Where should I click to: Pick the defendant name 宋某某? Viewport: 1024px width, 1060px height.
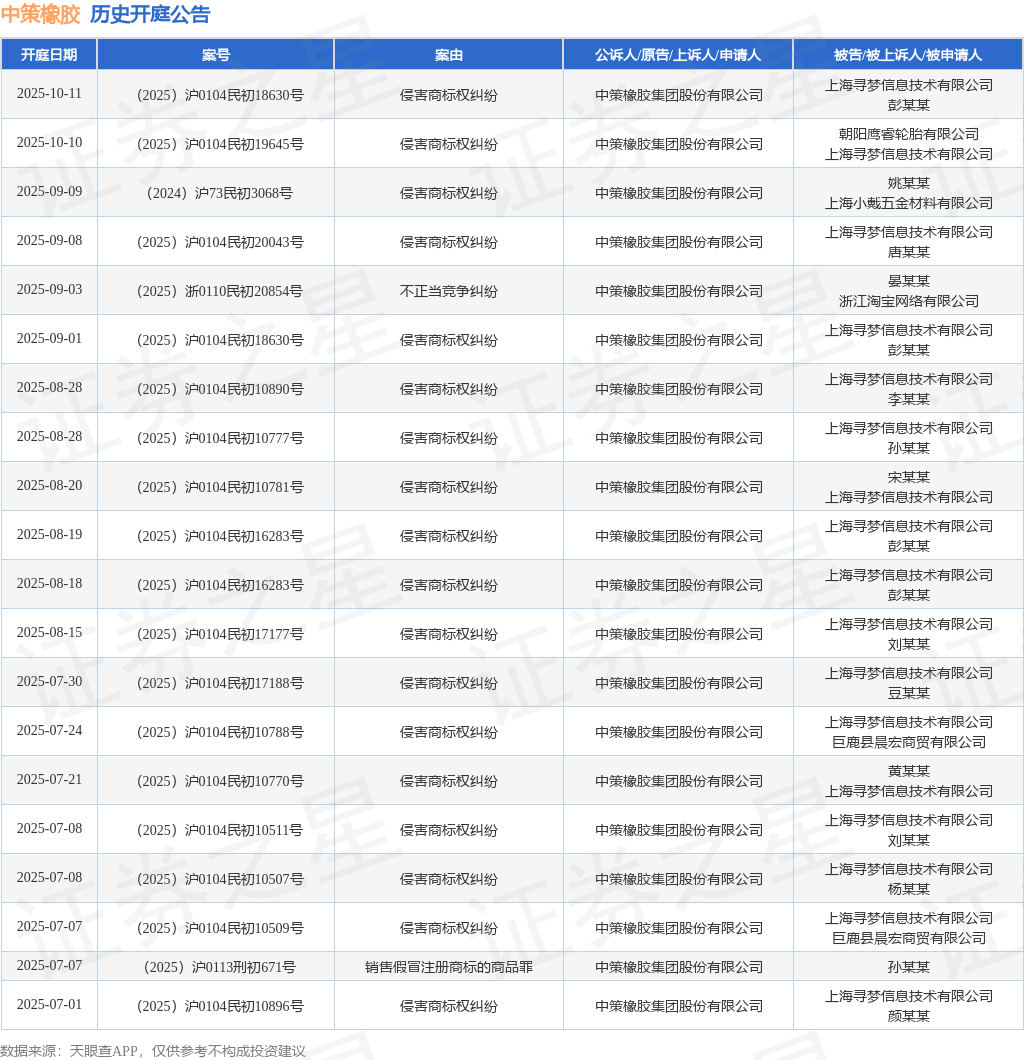(908, 477)
